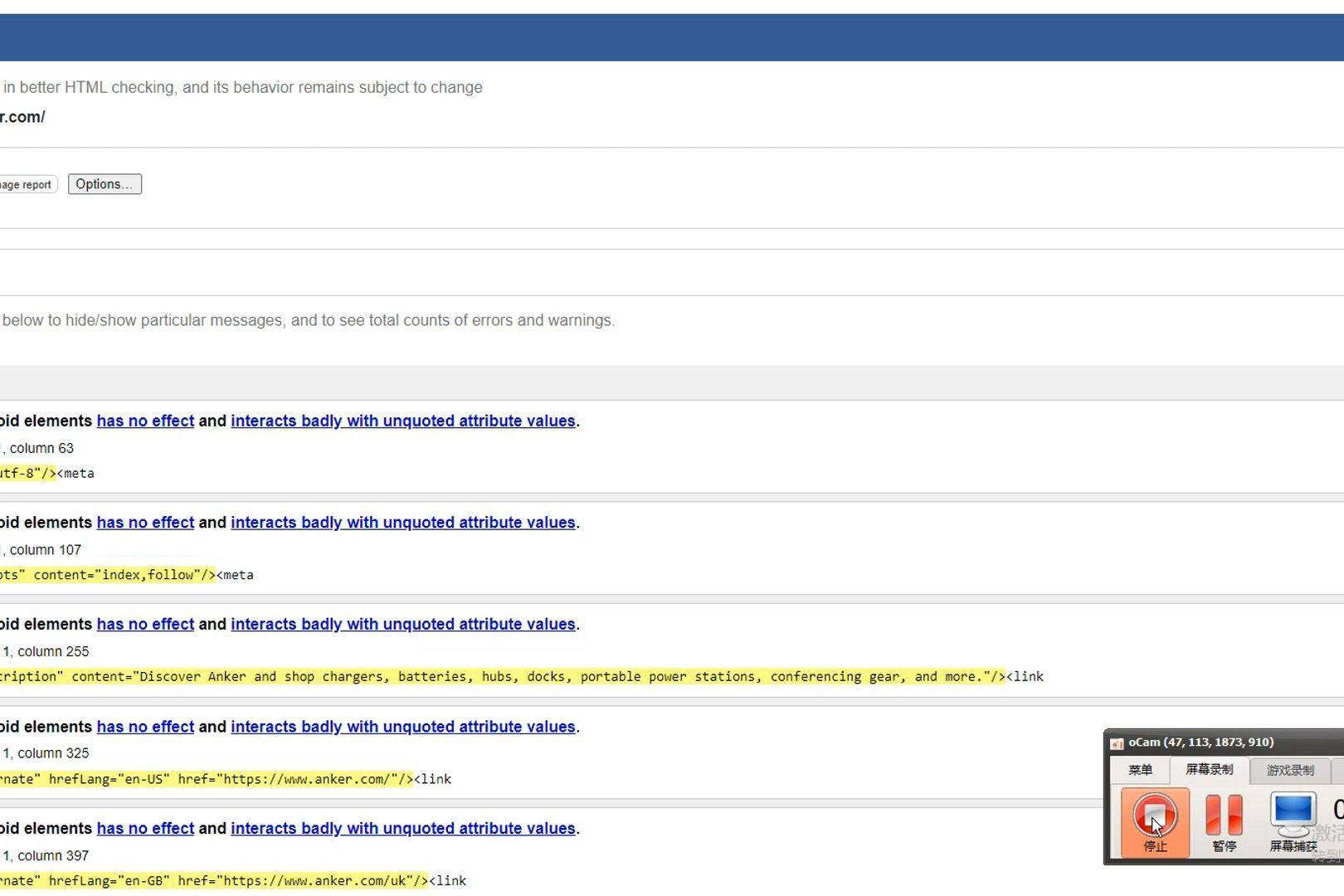Open "has no effect" link for column 107
Viewport: 1344px width, 896px height.
click(x=145, y=523)
